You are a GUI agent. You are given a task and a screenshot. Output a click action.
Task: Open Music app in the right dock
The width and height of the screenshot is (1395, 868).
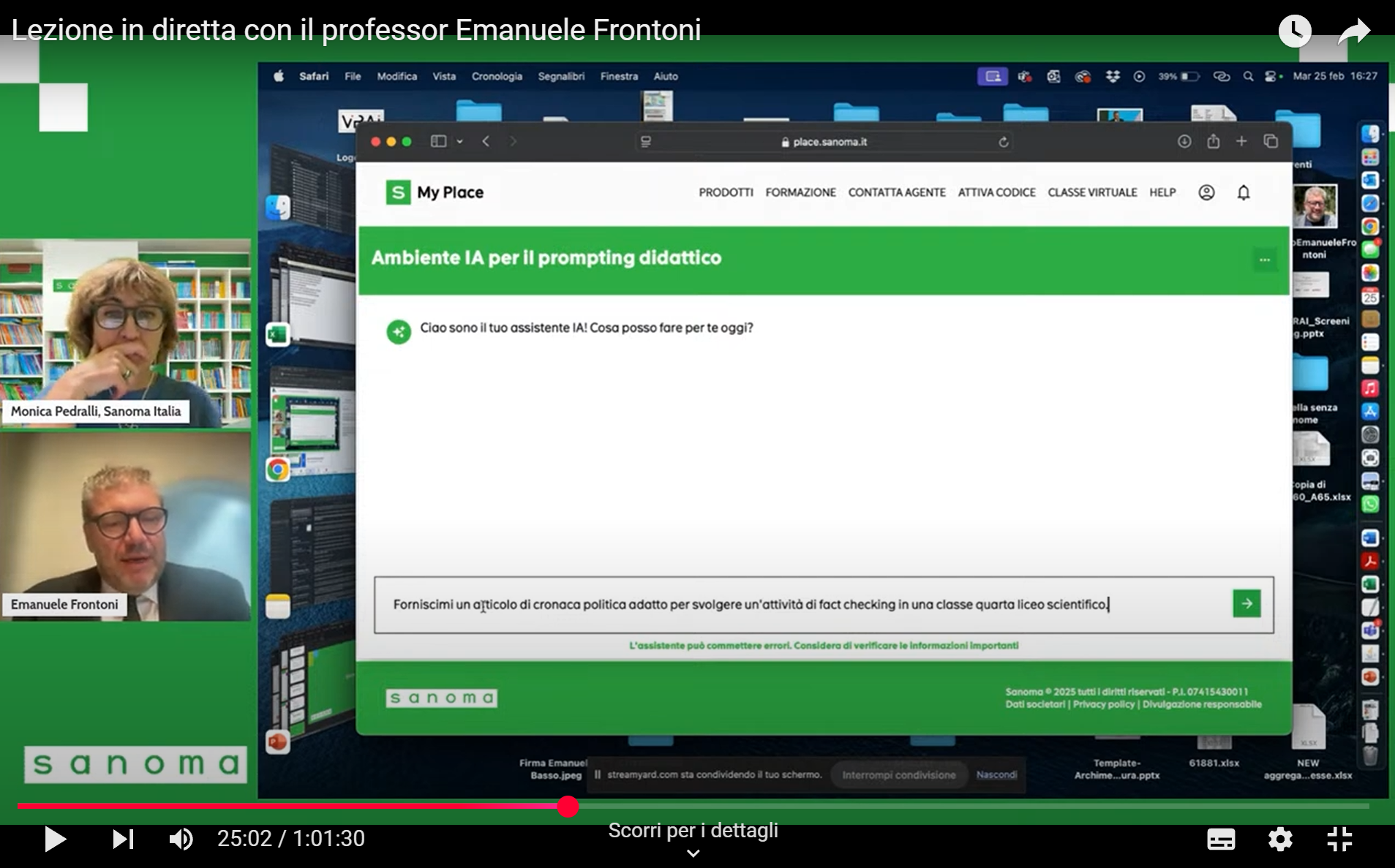click(1370, 388)
